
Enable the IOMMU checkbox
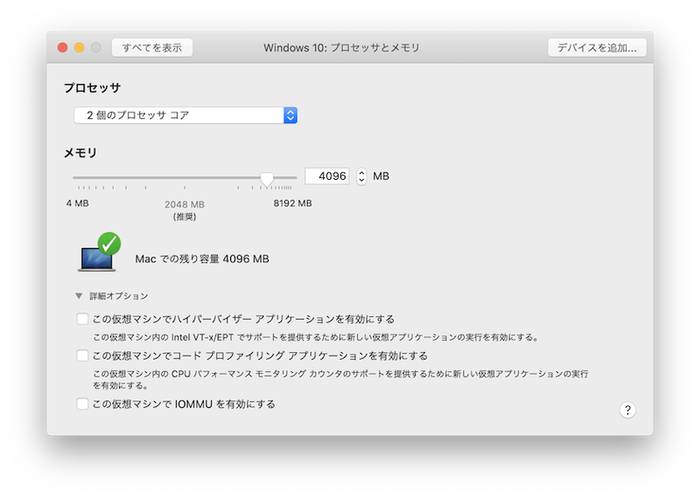coord(82,404)
